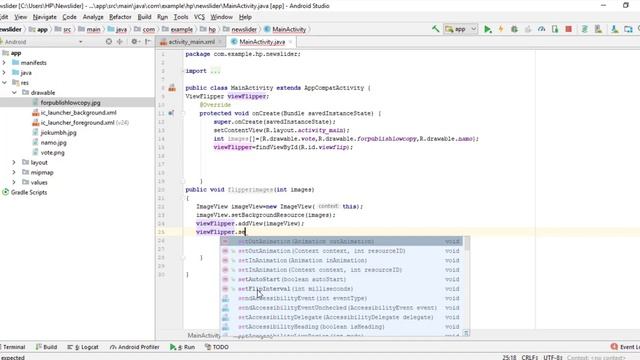Click Attach debugger to process icon
The image size is (640, 360).
[555, 29]
